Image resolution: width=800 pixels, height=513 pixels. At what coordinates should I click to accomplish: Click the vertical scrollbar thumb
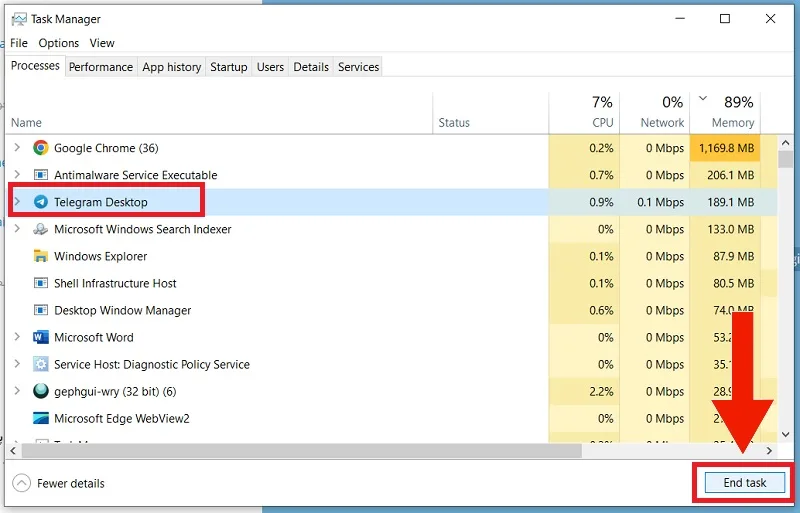click(786, 160)
